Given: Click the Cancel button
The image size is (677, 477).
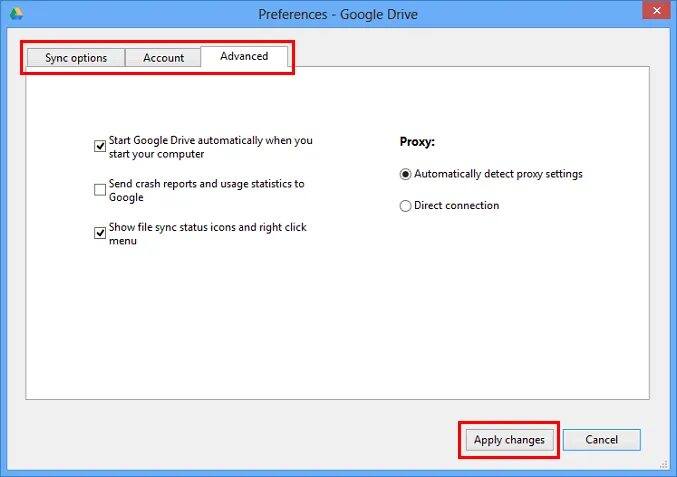Looking at the screenshot, I should coord(601,440).
